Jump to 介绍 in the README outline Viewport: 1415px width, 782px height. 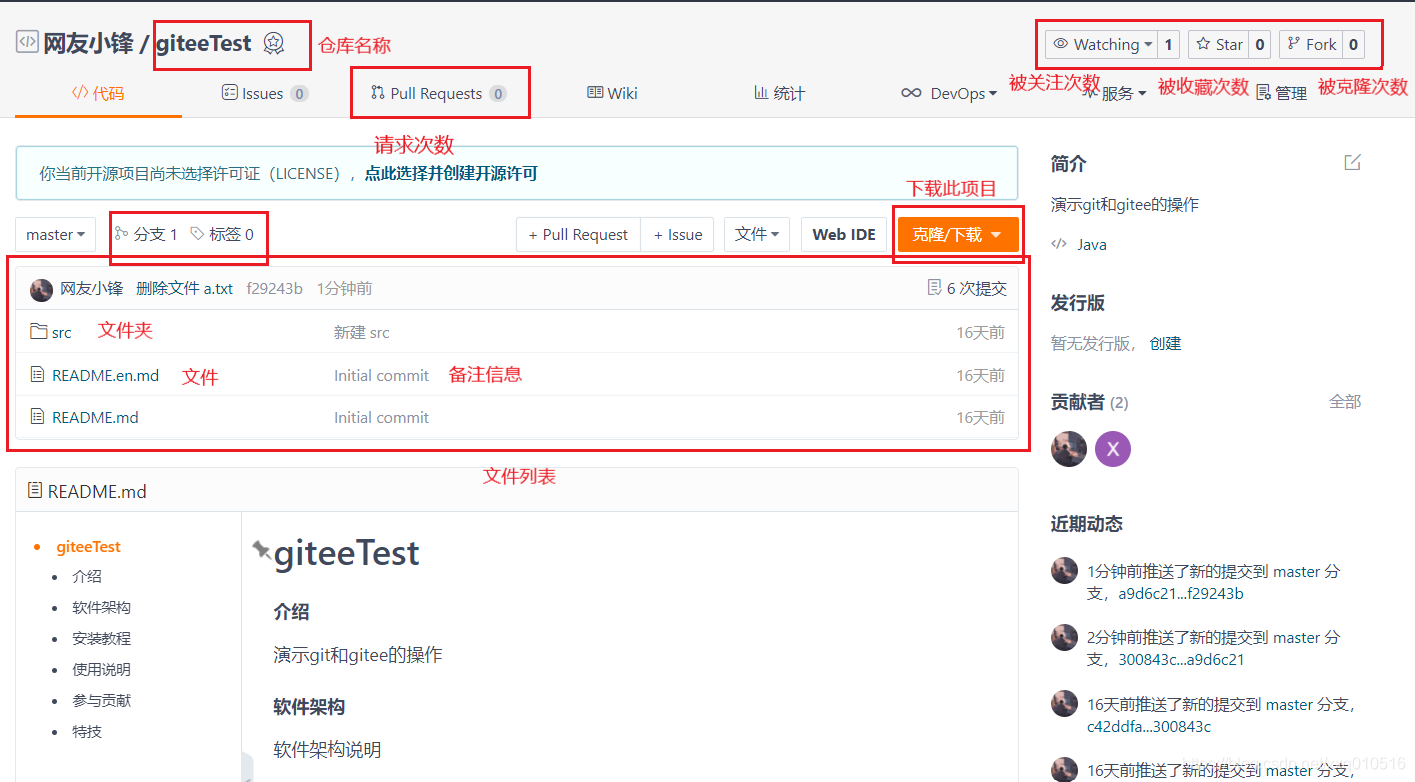coord(87,576)
